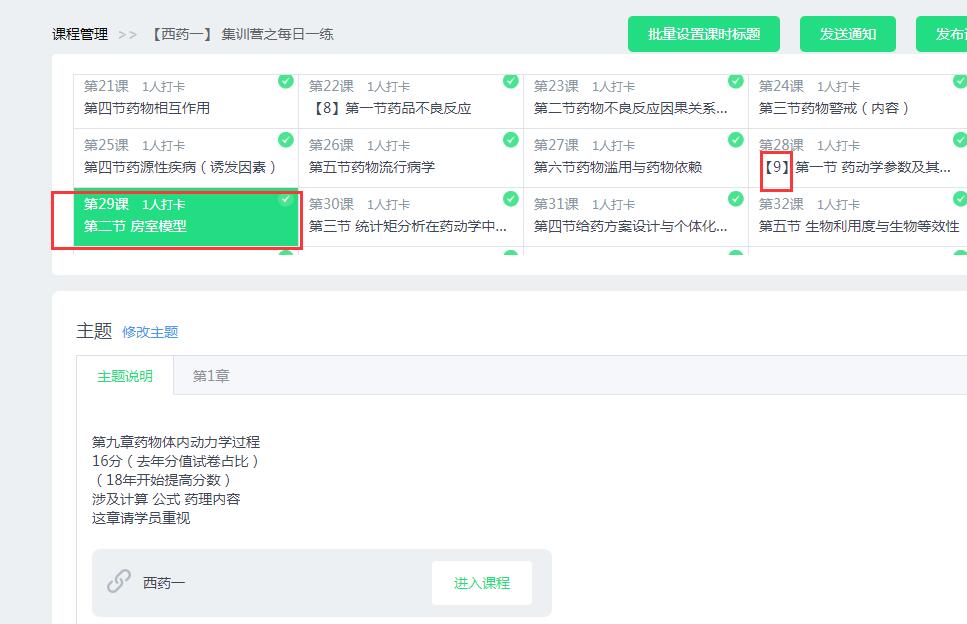
Task: Click checkmark icon on lesson 第25课
Action: [286, 140]
